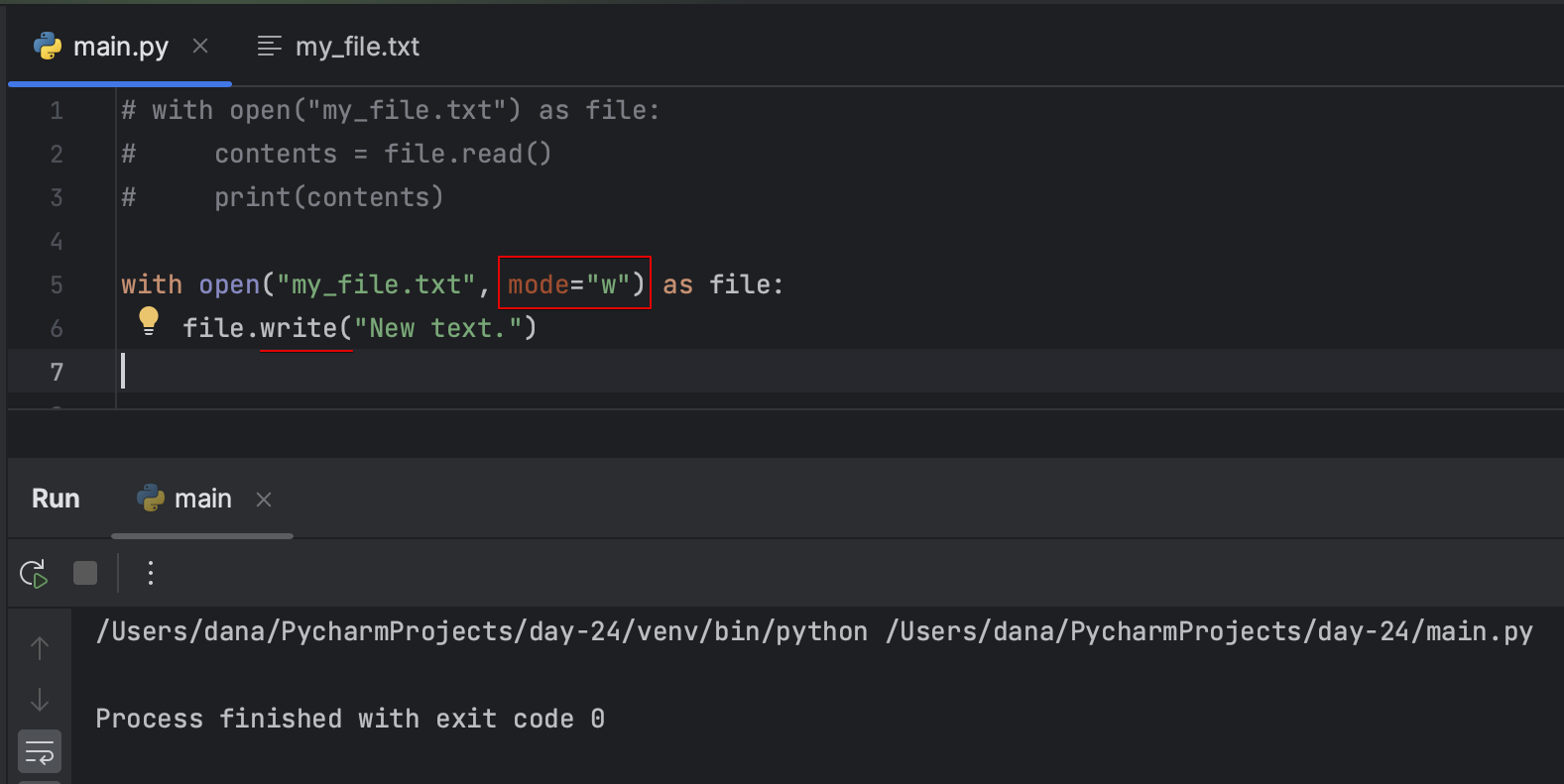The height and width of the screenshot is (784, 1564).
Task: Click the venv python interpreter path in console
Action: pos(482,631)
